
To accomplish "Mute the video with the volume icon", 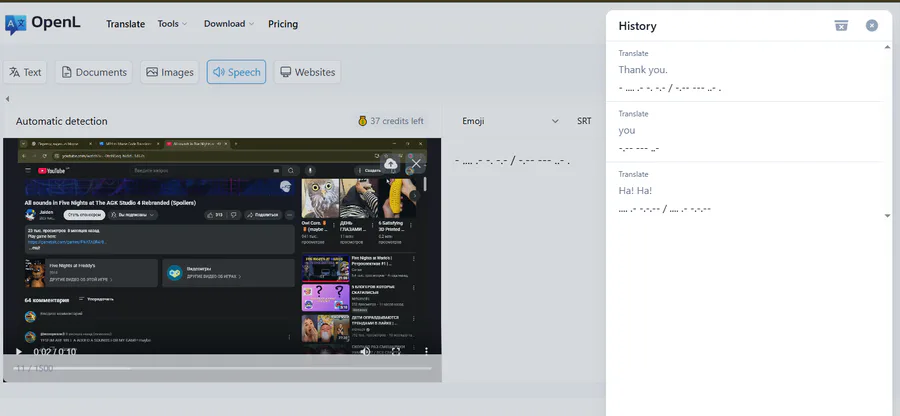I will coord(365,352).
